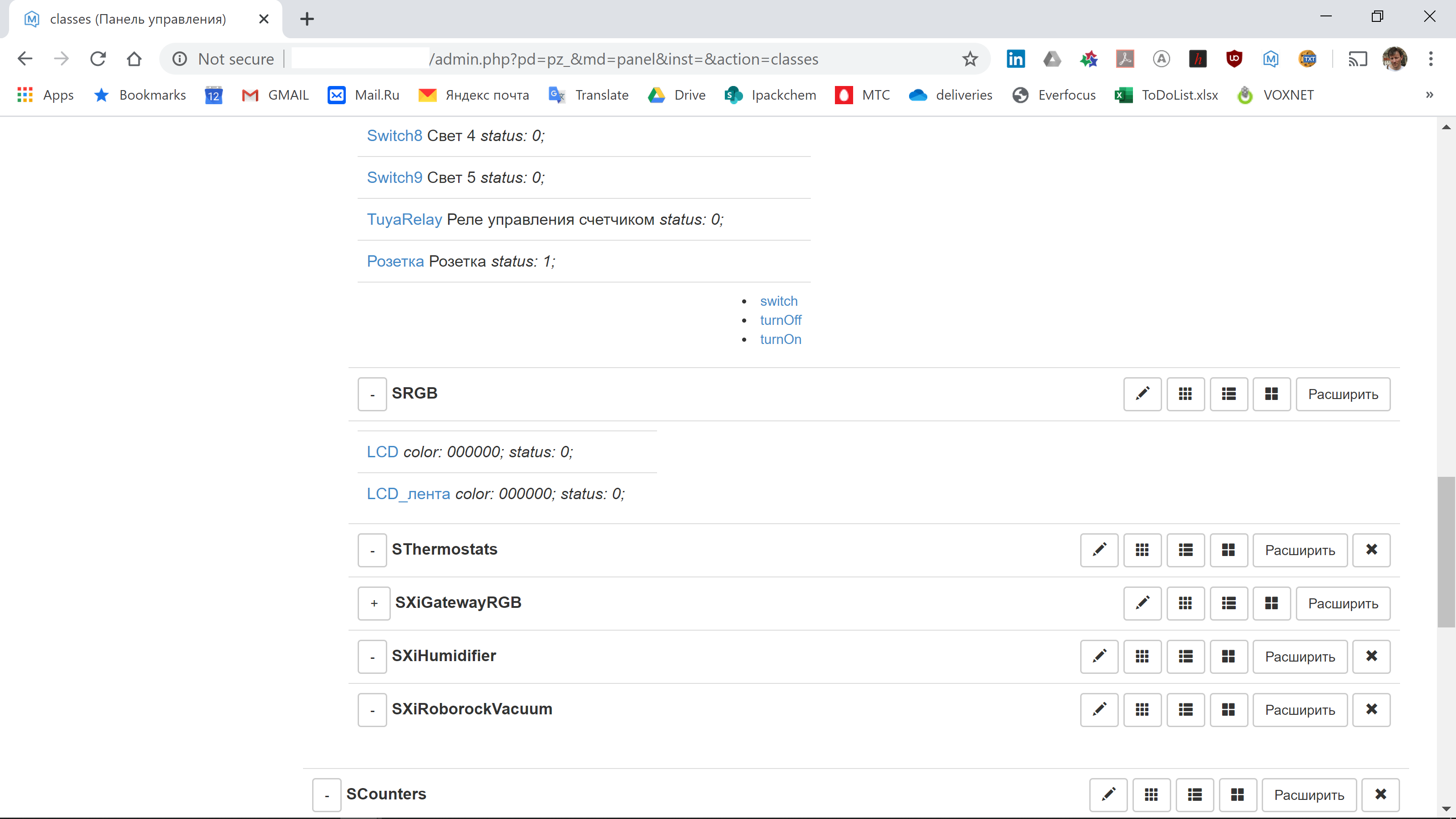Click inside the browser address bar

coord(622,59)
